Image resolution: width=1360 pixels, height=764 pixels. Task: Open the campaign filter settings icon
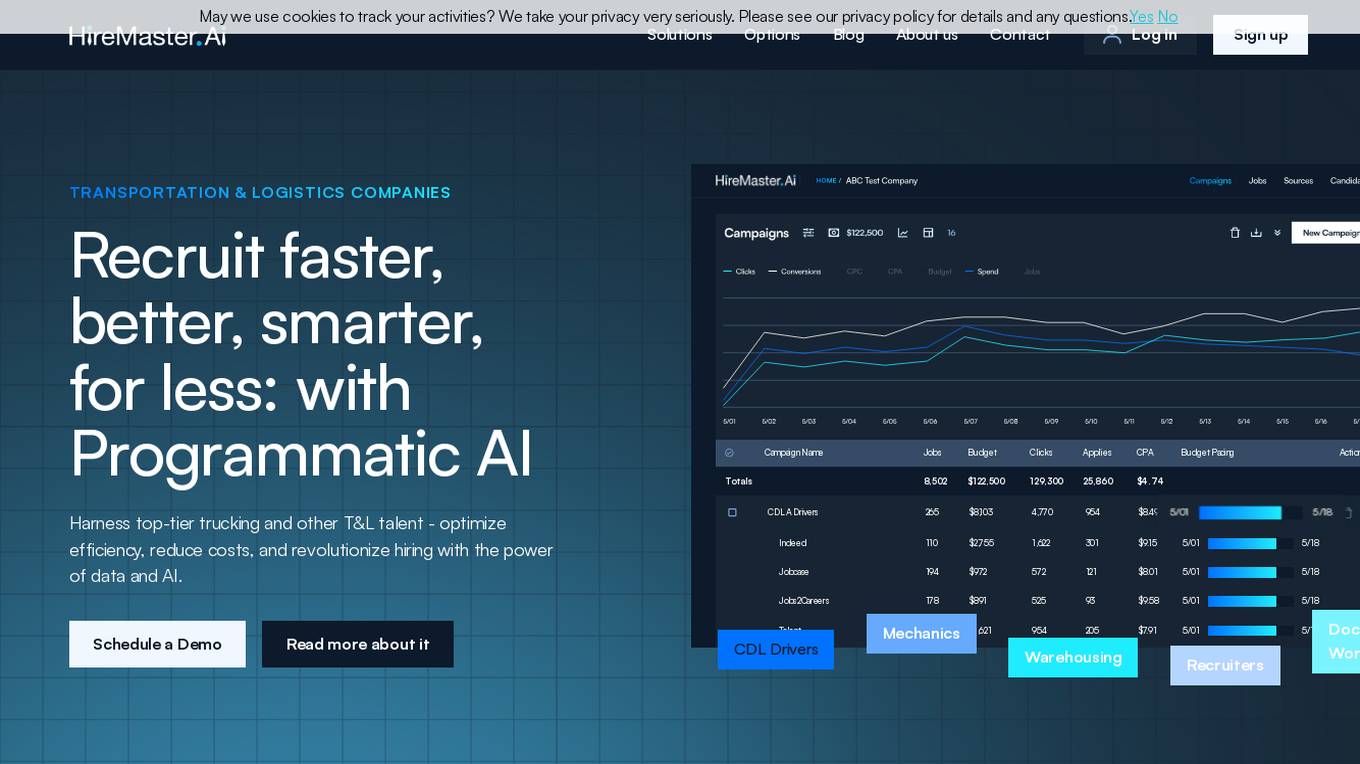point(808,233)
